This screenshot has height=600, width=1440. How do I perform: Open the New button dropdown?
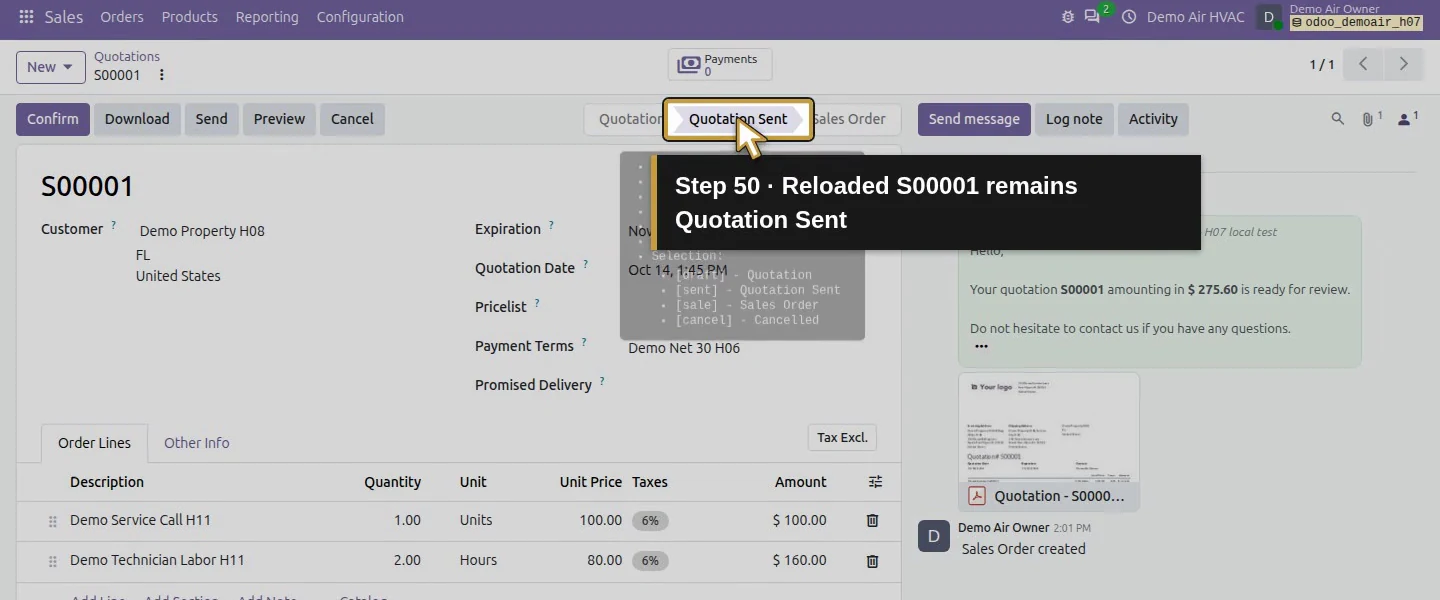[51, 67]
